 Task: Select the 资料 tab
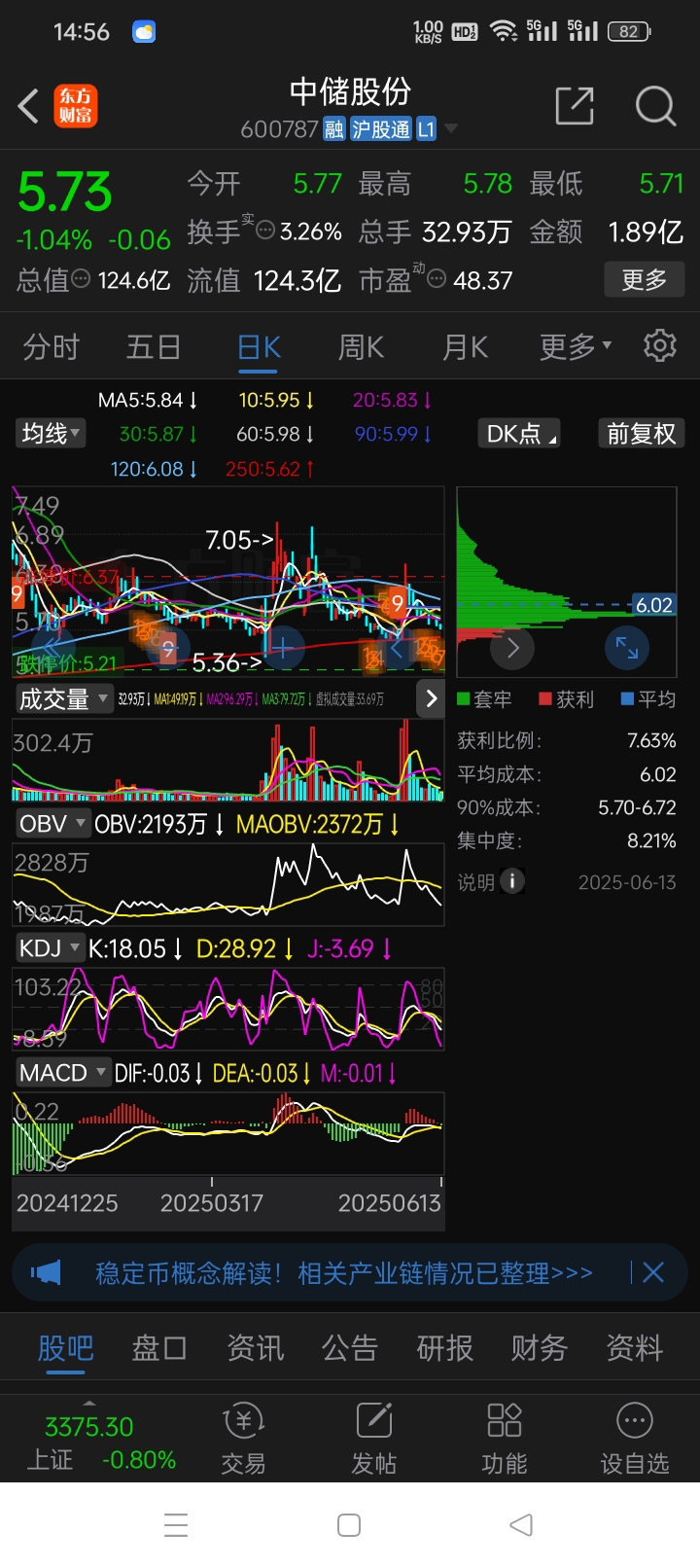tap(635, 1348)
